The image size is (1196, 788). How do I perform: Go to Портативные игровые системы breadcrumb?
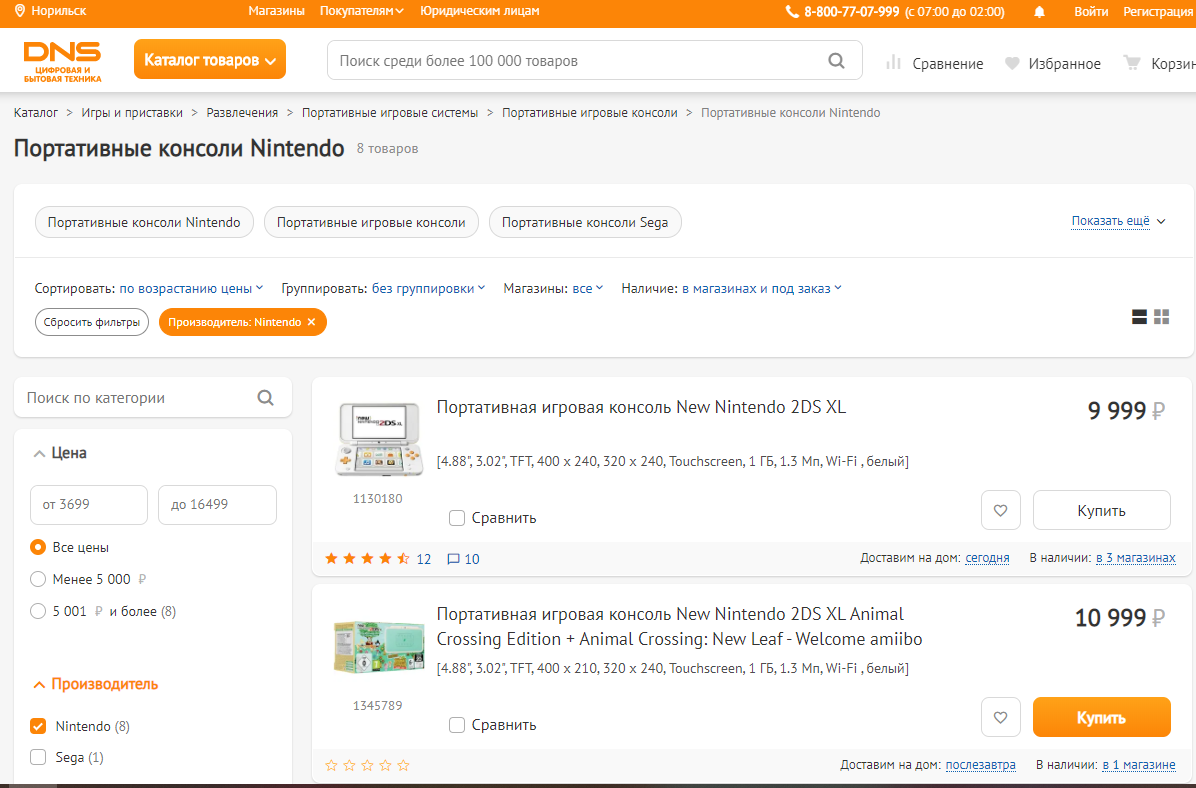(390, 113)
